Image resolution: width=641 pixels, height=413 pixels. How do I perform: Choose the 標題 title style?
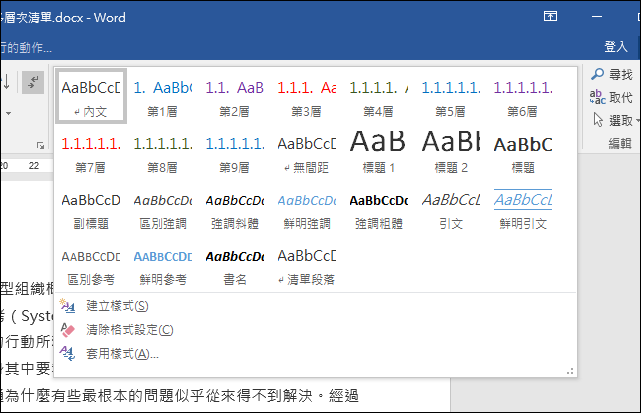[x=522, y=153]
